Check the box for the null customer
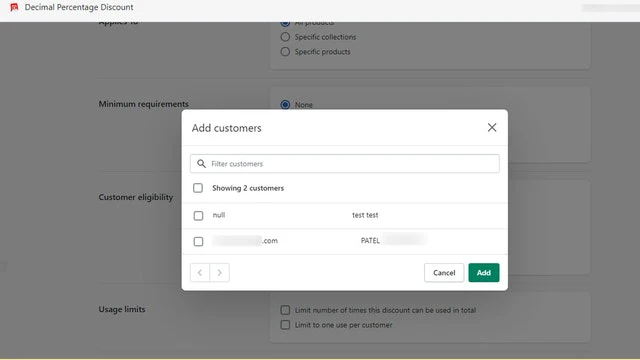Viewport: 640px width, 360px height. click(x=198, y=216)
